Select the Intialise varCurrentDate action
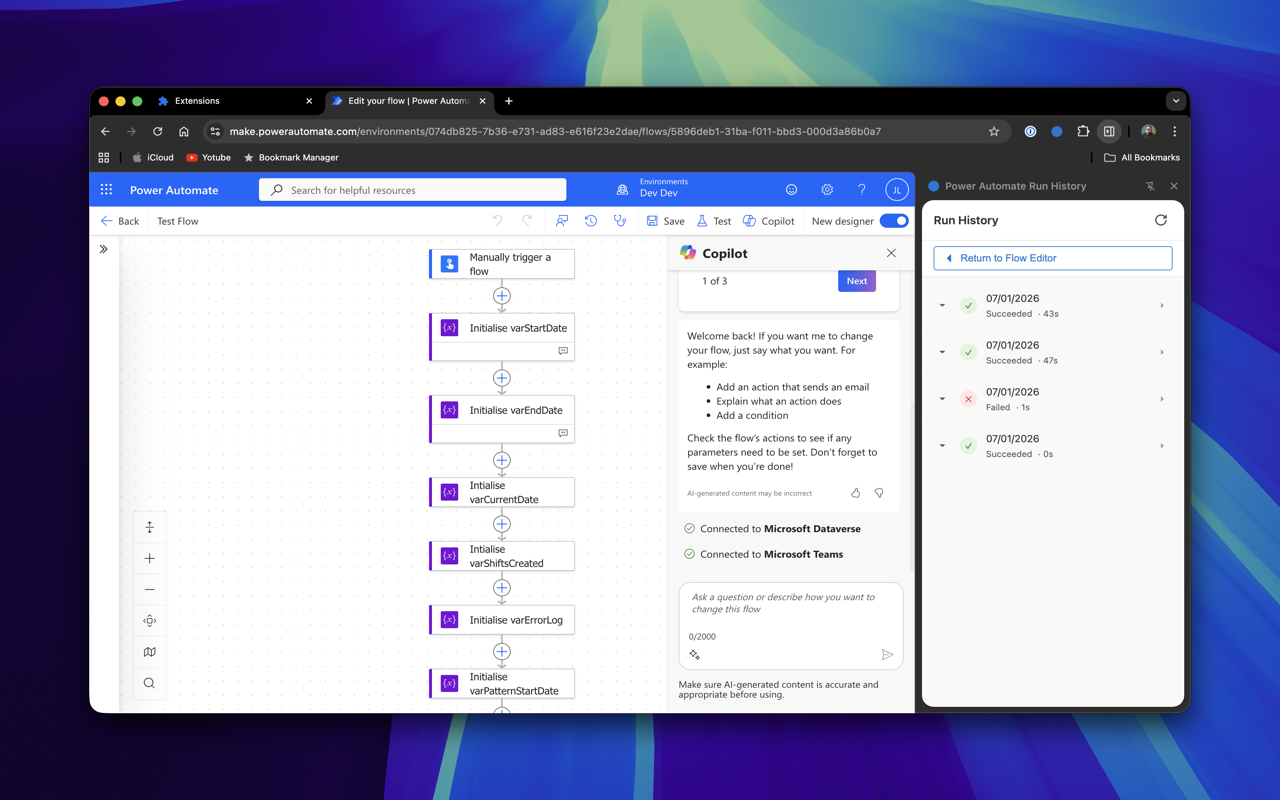Image resolution: width=1280 pixels, height=800 pixels. 502,492
